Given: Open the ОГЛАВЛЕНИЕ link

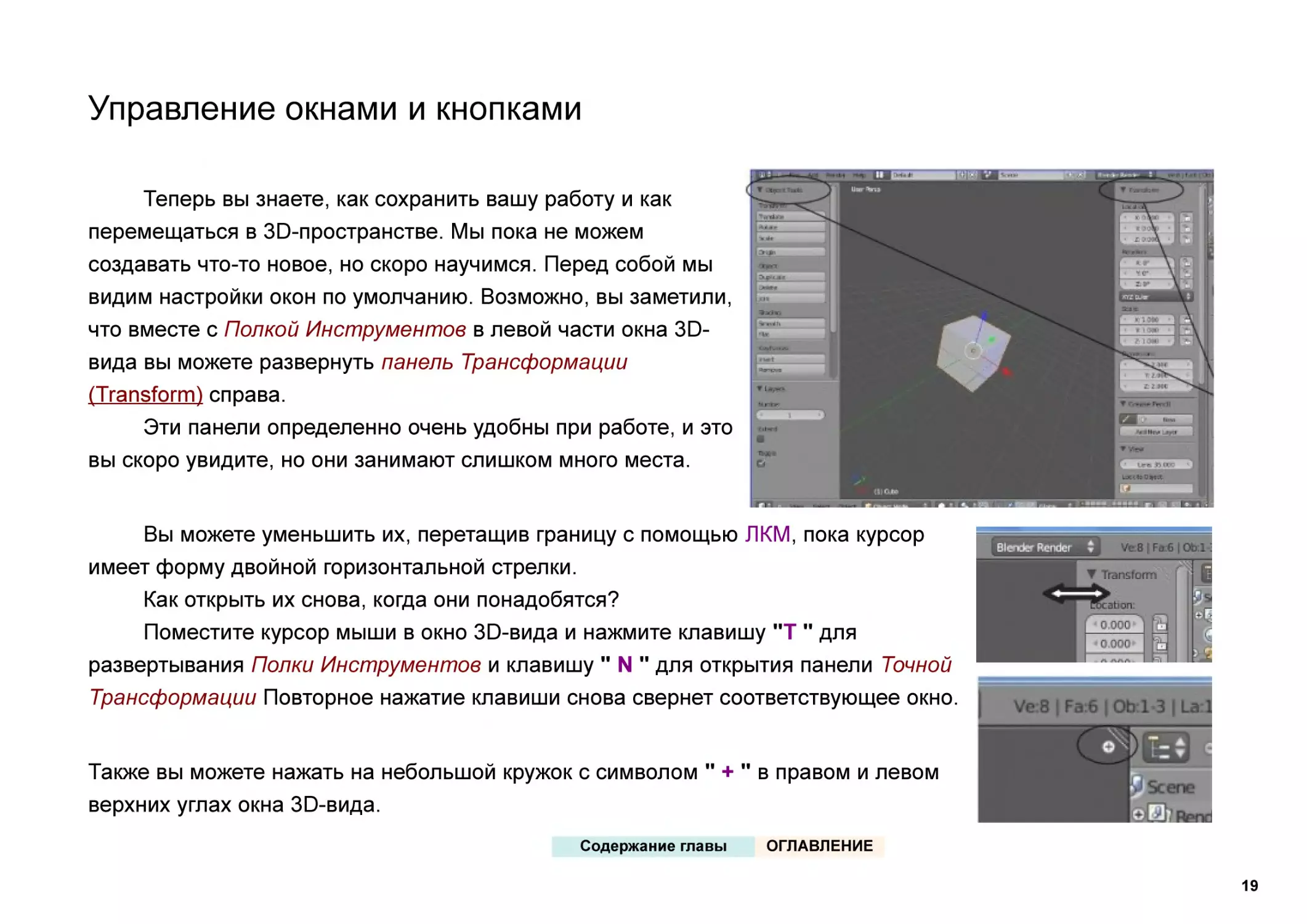Looking at the screenshot, I should 819,846.
